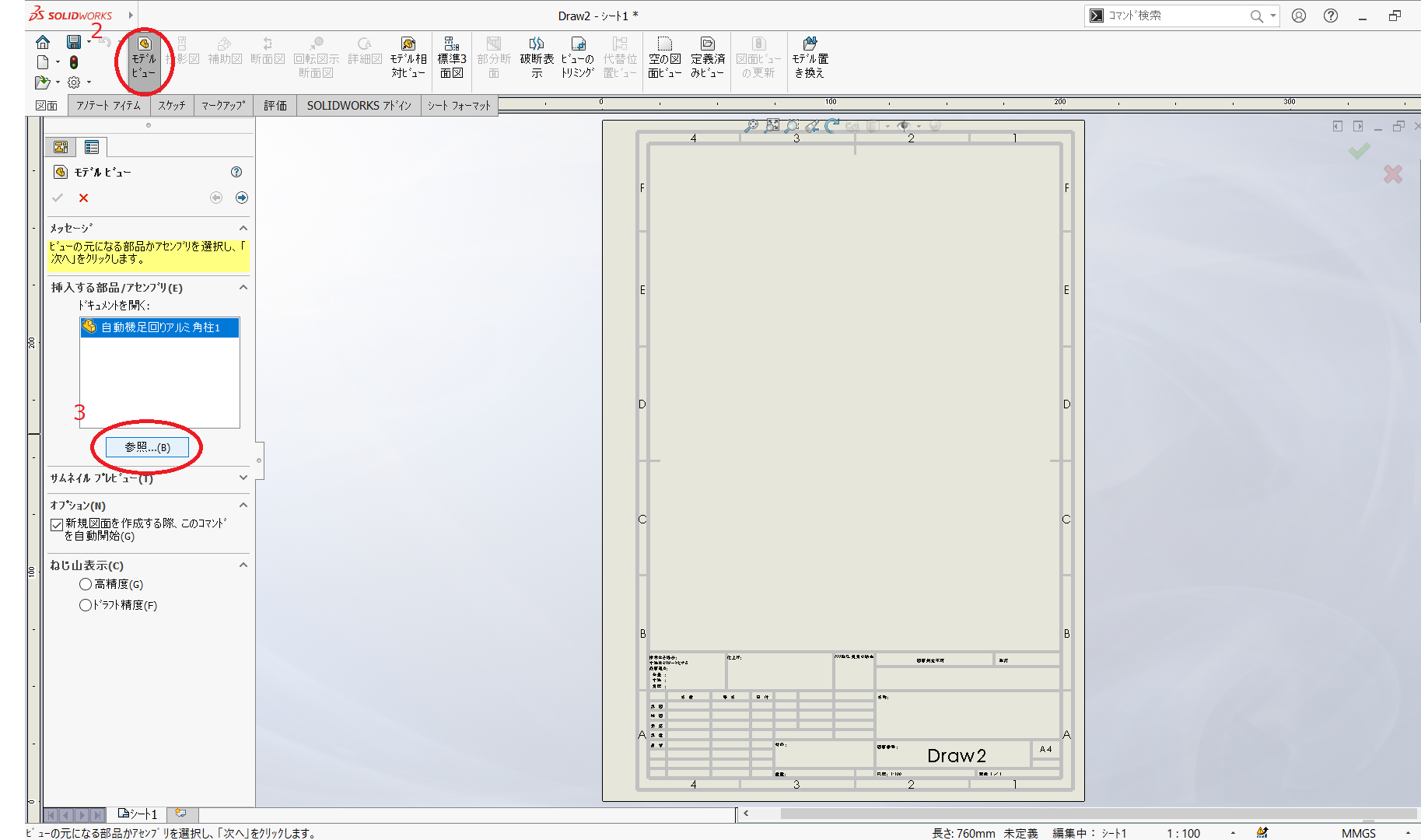
Task: Insert 空の図面ビュー empty view
Action: (665, 58)
